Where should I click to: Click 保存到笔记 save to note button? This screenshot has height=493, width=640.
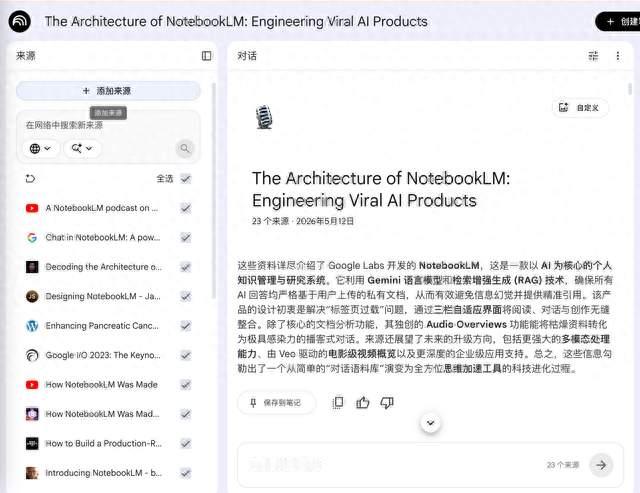point(276,403)
